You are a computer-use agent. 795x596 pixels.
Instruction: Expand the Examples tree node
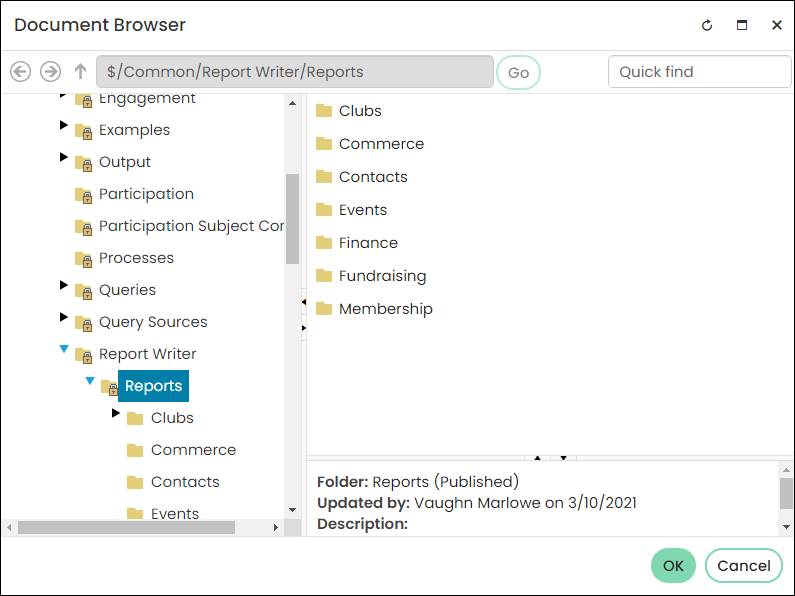pyautogui.click(x=63, y=125)
